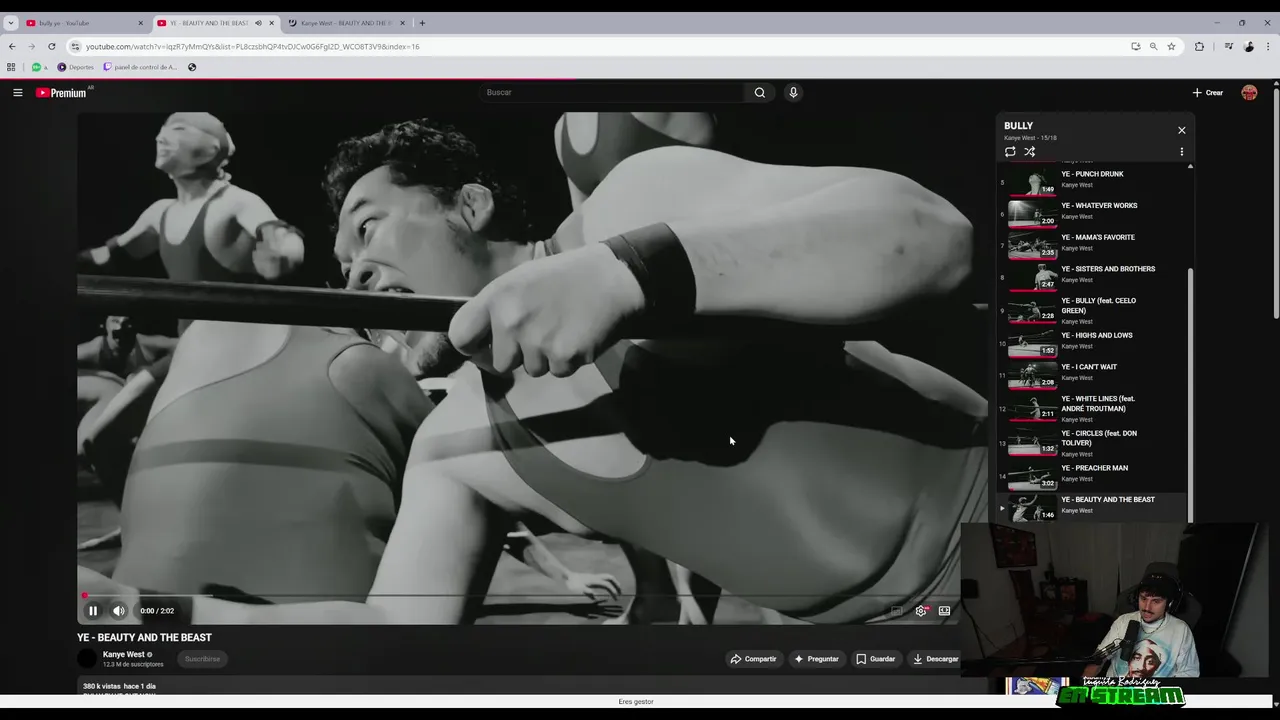
Task: Click the Preguntar ask button
Action: pos(816,659)
